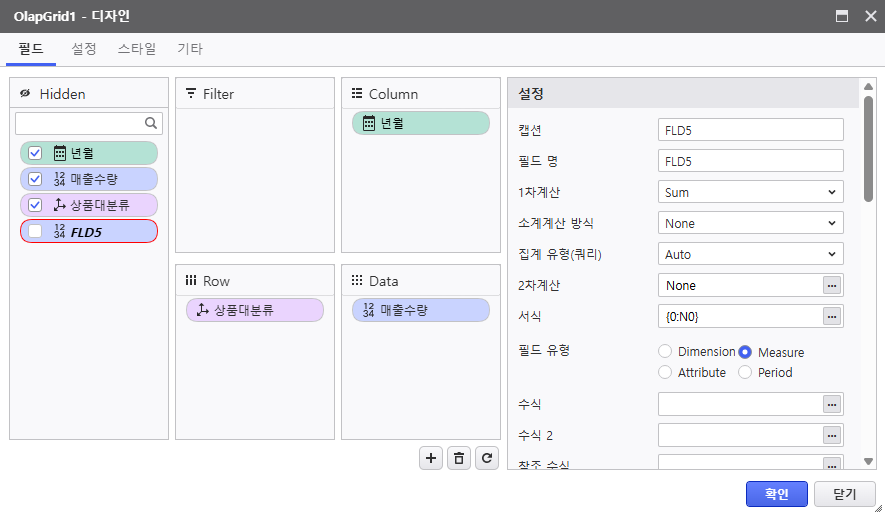
Task: Open the 1차계산 Sum dropdown
Action: [750, 192]
